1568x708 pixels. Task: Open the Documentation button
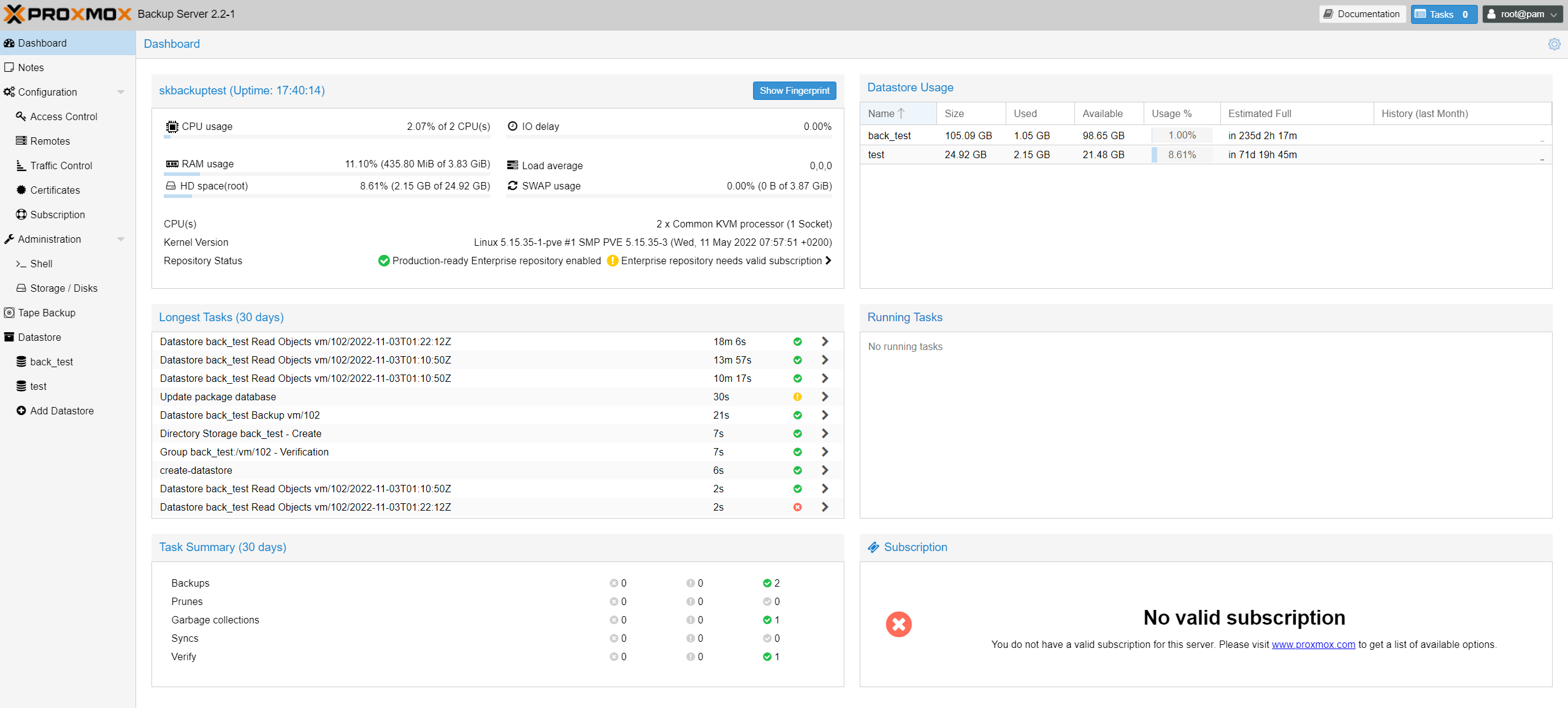click(x=1362, y=14)
